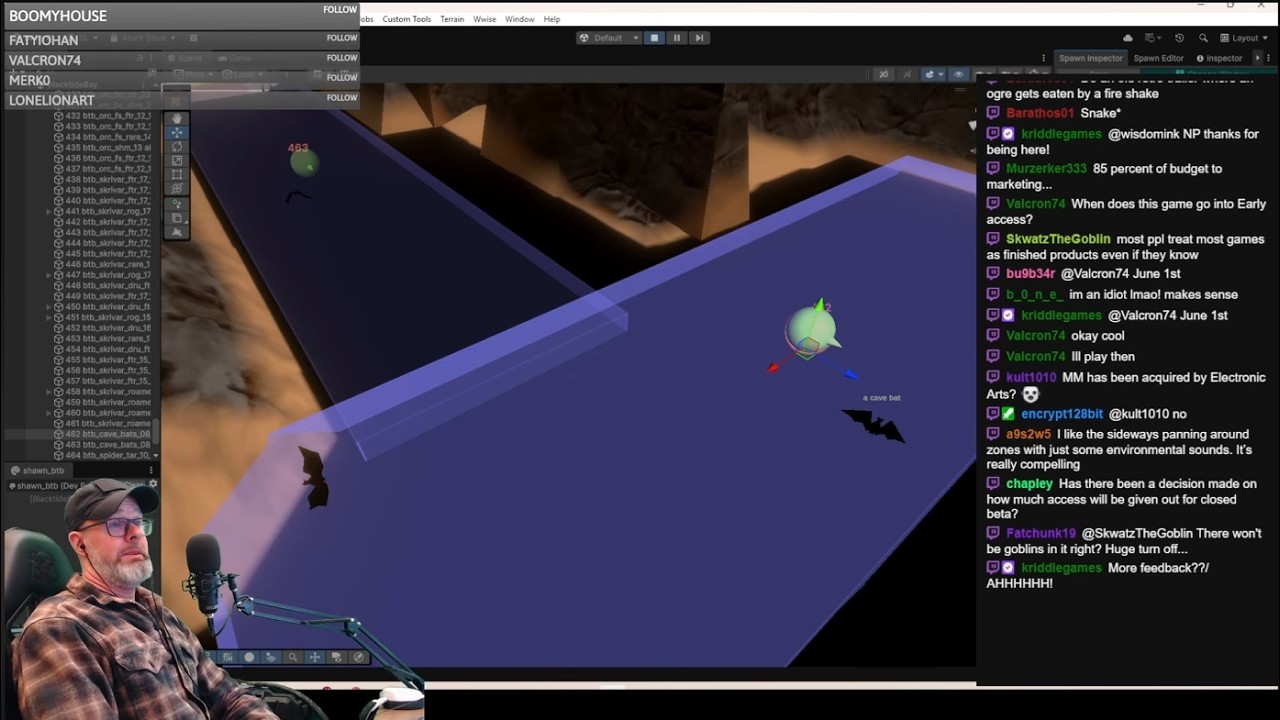The height and width of the screenshot is (720, 1280).
Task: Click encrypt128bit username in chat
Action: click(1062, 414)
